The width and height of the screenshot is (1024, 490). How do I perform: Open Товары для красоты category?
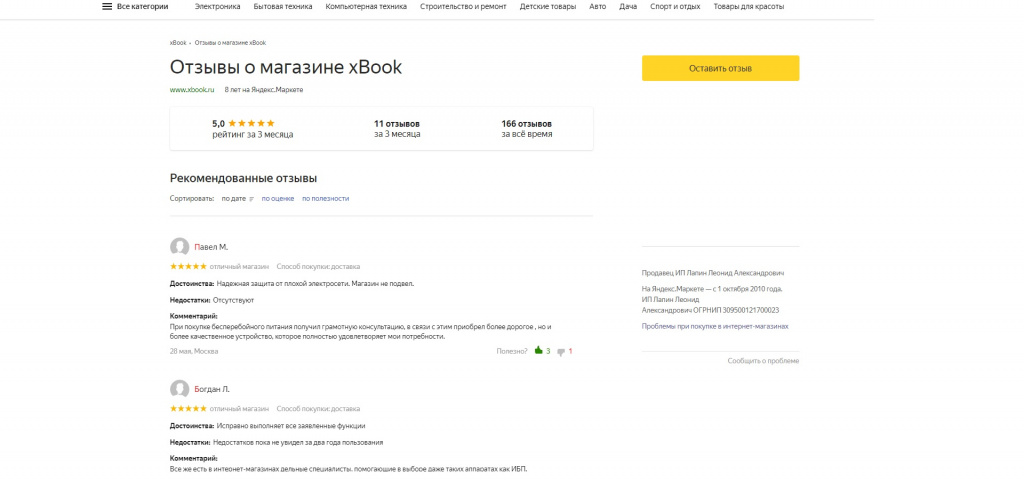pyautogui.click(x=749, y=7)
